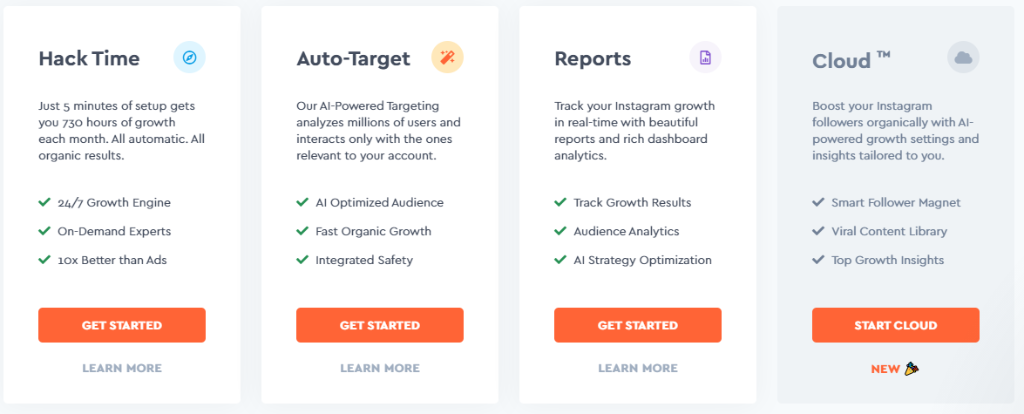Click checkmark beside Smart Follower Magnet
This screenshot has height=414, width=1024.
818,202
